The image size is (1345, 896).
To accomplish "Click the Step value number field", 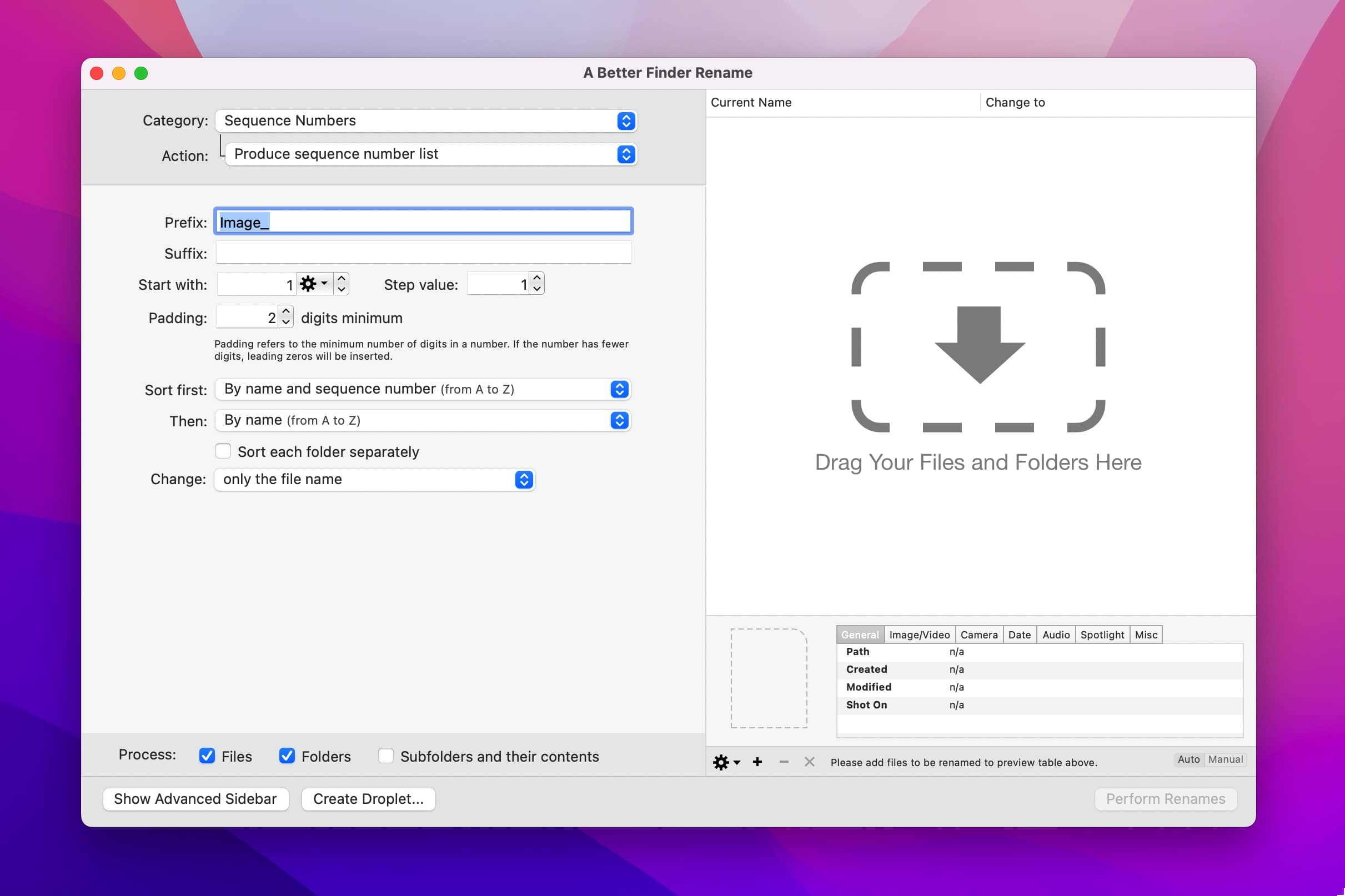I will [498, 284].
